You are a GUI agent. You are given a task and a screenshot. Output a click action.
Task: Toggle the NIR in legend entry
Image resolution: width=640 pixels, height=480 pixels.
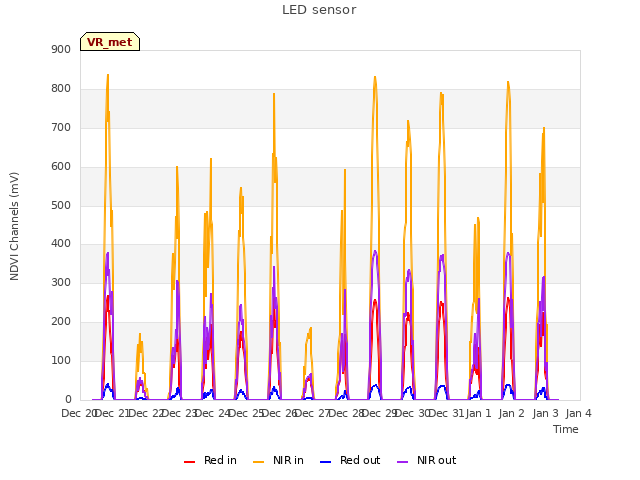pos(278,460)
